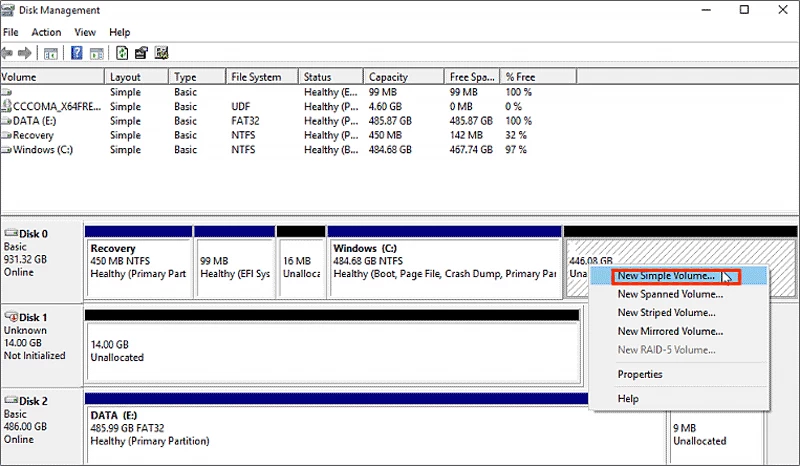Choose Properties from the context menu

click(640, 374)
